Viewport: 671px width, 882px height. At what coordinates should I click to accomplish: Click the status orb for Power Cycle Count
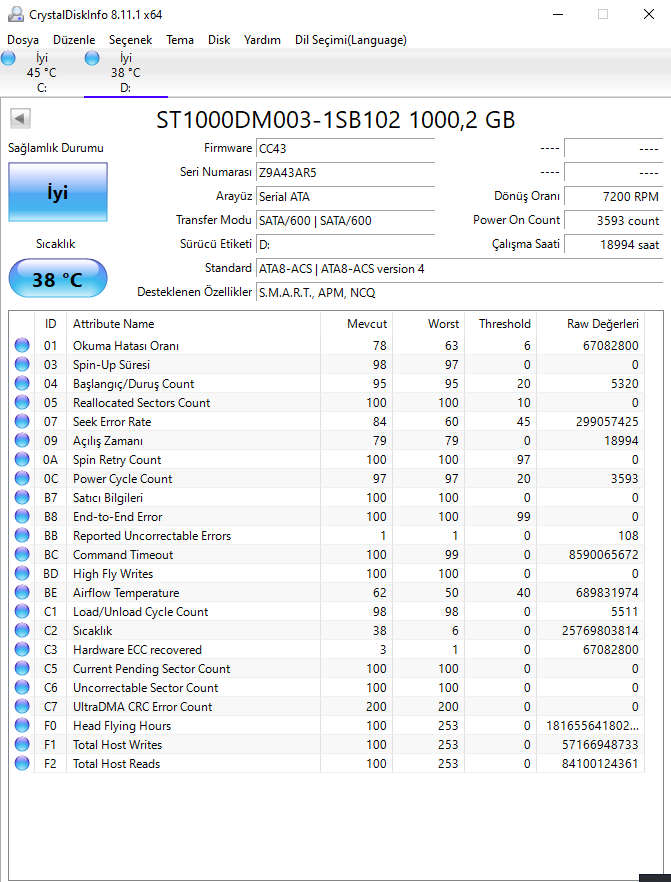click(22, 479)
